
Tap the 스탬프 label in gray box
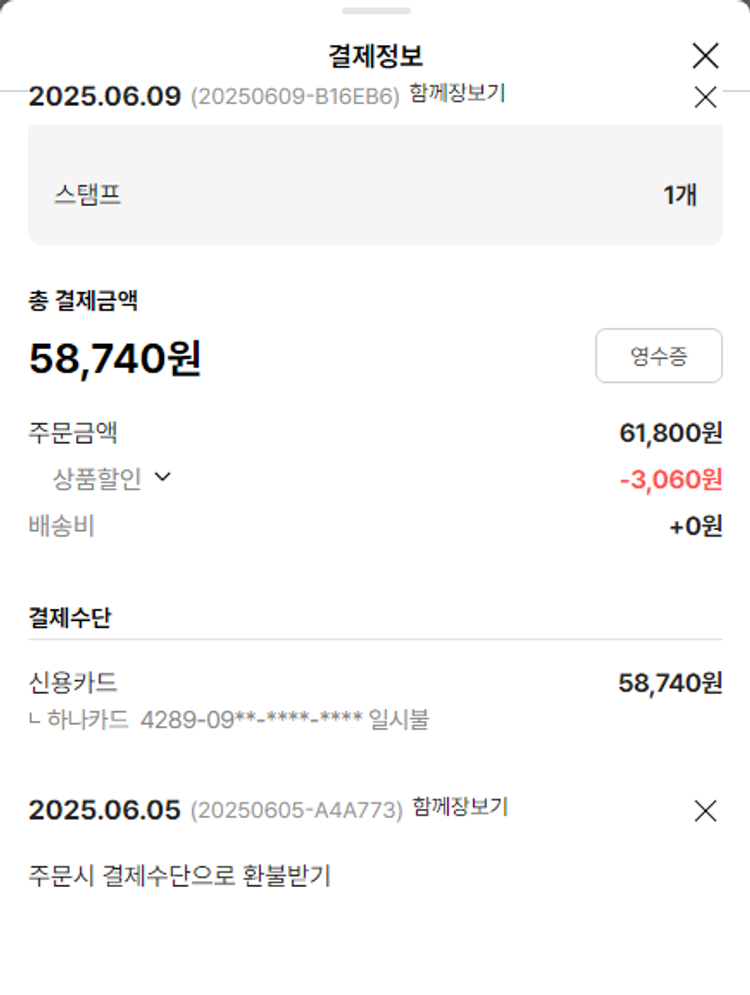pyautogui.click(x=88, y=194)
